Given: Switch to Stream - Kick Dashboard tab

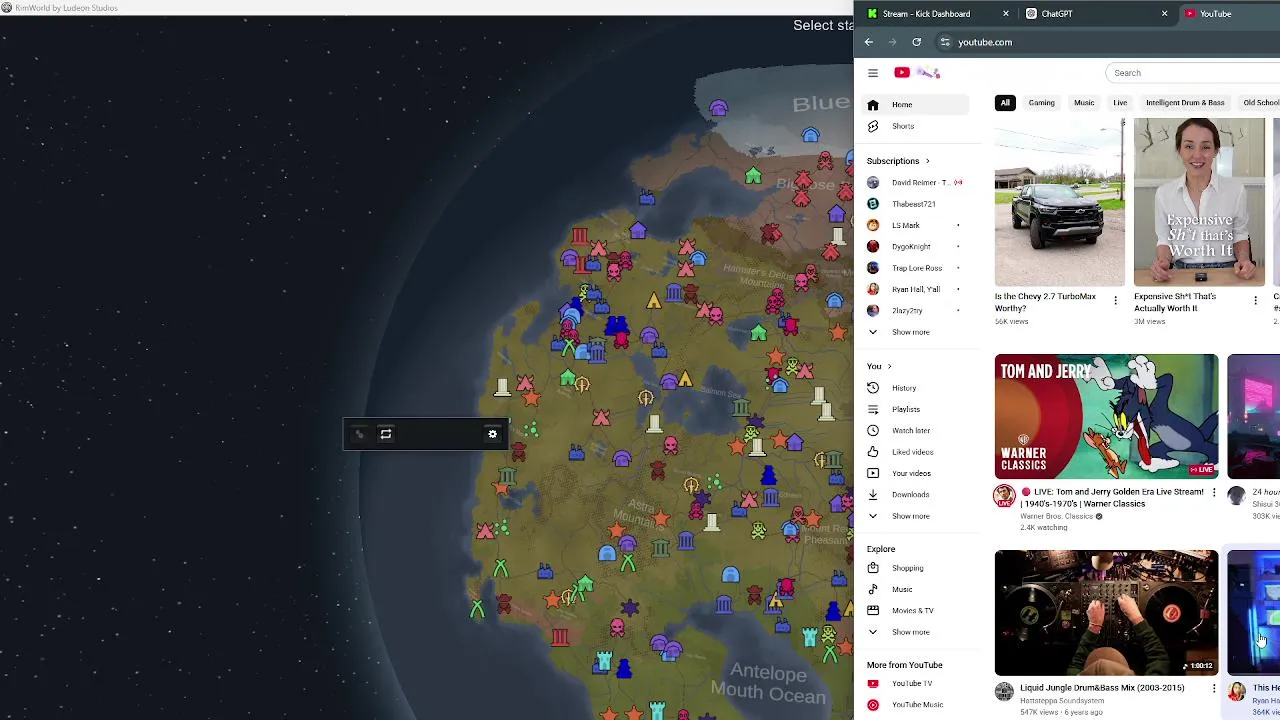Looking at the screenshot, I should [x=927, y=14].
